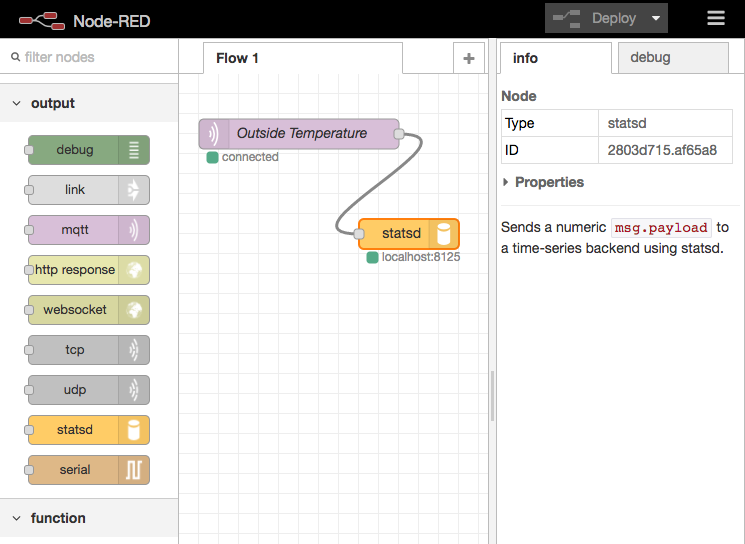Click the sidebar resize handle
Viewport: 745px width, 544px height.
492,396
